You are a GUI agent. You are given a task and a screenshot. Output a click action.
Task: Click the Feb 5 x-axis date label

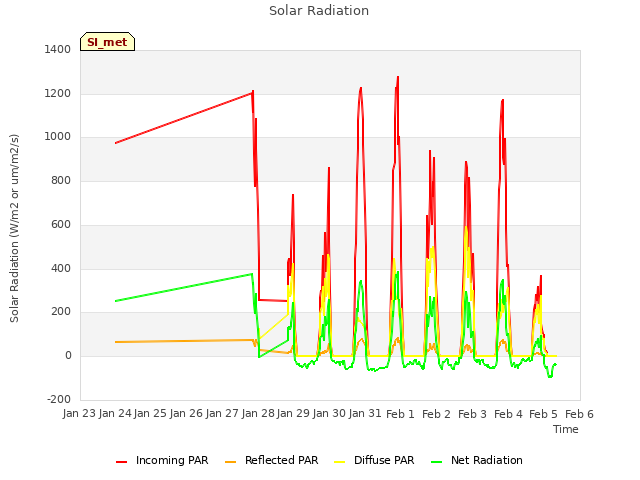(543, 414)
